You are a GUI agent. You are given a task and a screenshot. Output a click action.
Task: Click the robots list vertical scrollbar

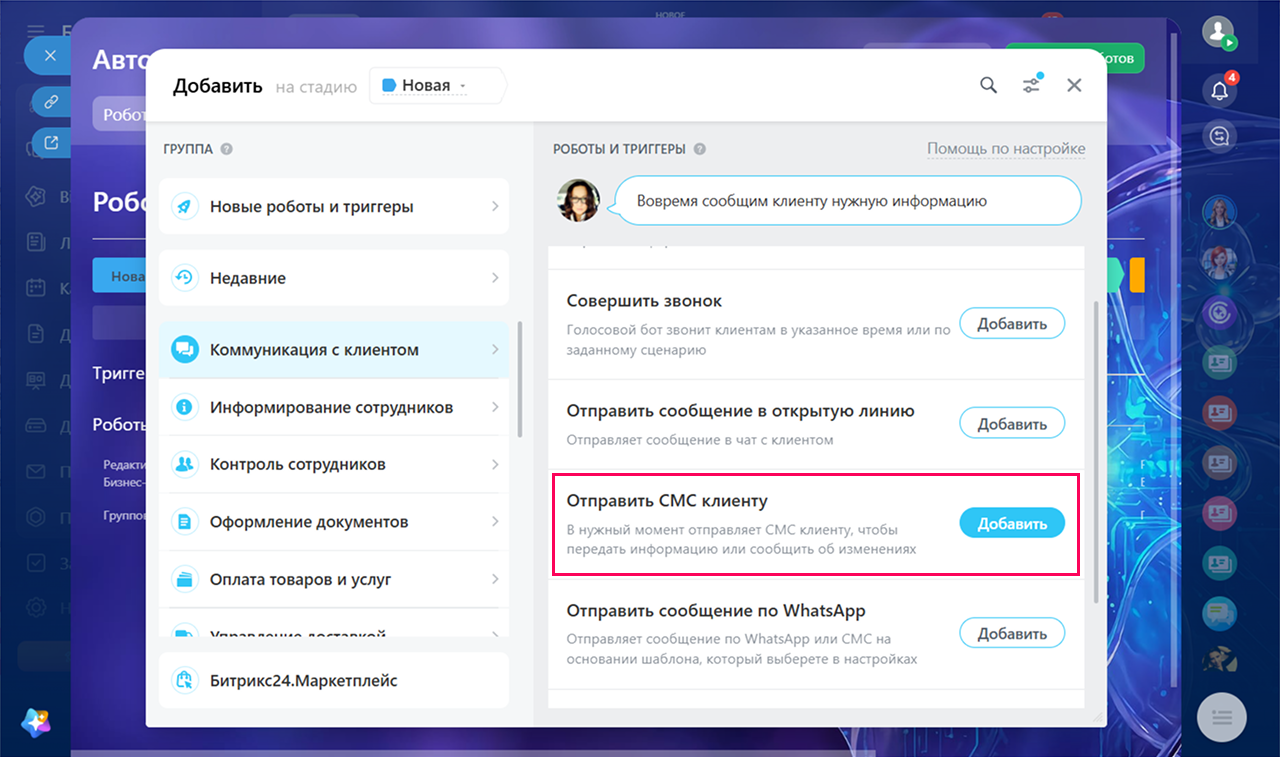[1096, 452]
